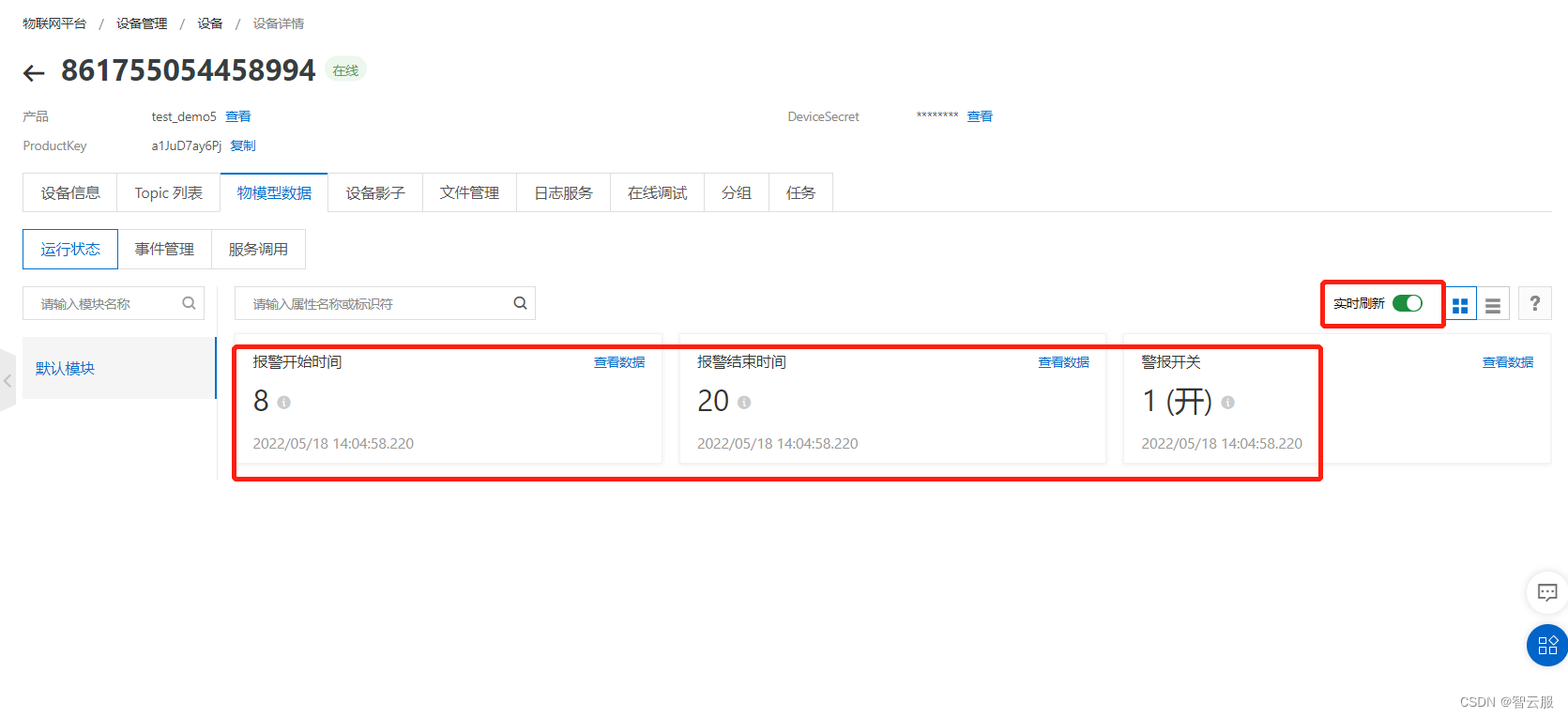Select the 运行状态 sub-tab

[x=70, y=249]
